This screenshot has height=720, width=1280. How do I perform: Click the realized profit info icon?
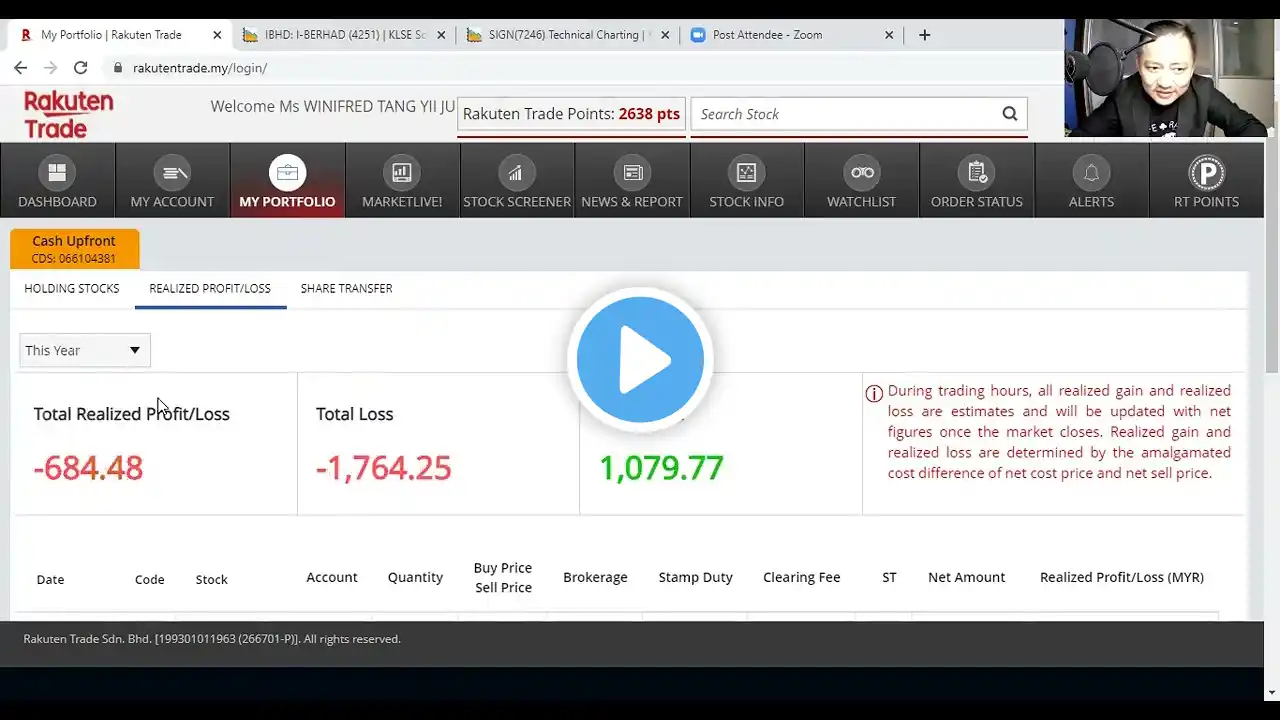pyautogui.click(x=874, y=393)
